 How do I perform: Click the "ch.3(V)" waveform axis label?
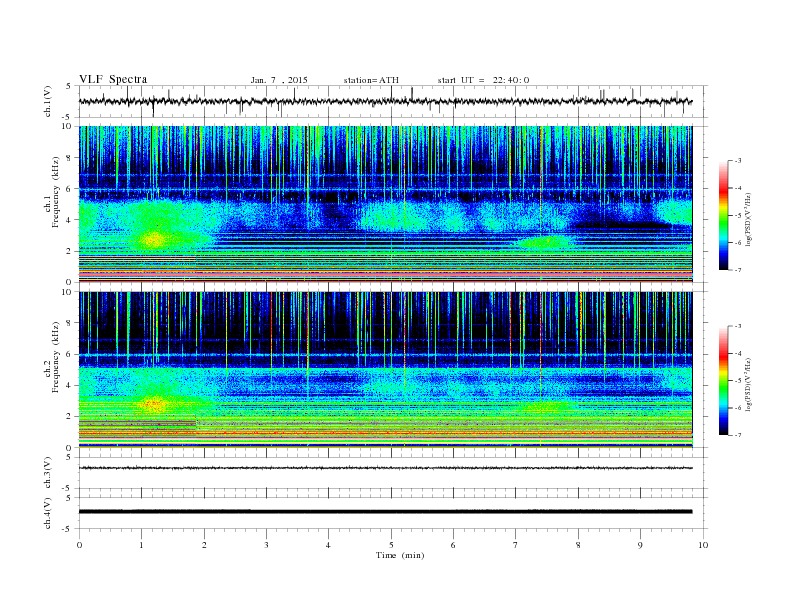pyautogui.click(x=48, y=474)
